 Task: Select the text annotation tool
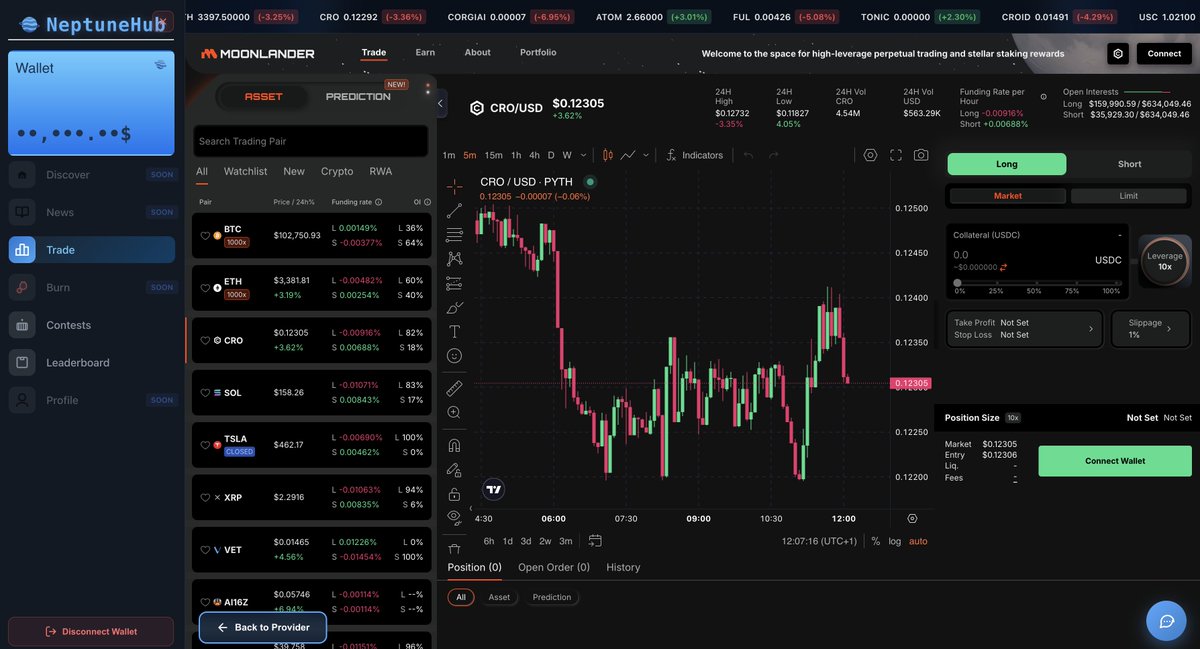[x=454, y=331]
